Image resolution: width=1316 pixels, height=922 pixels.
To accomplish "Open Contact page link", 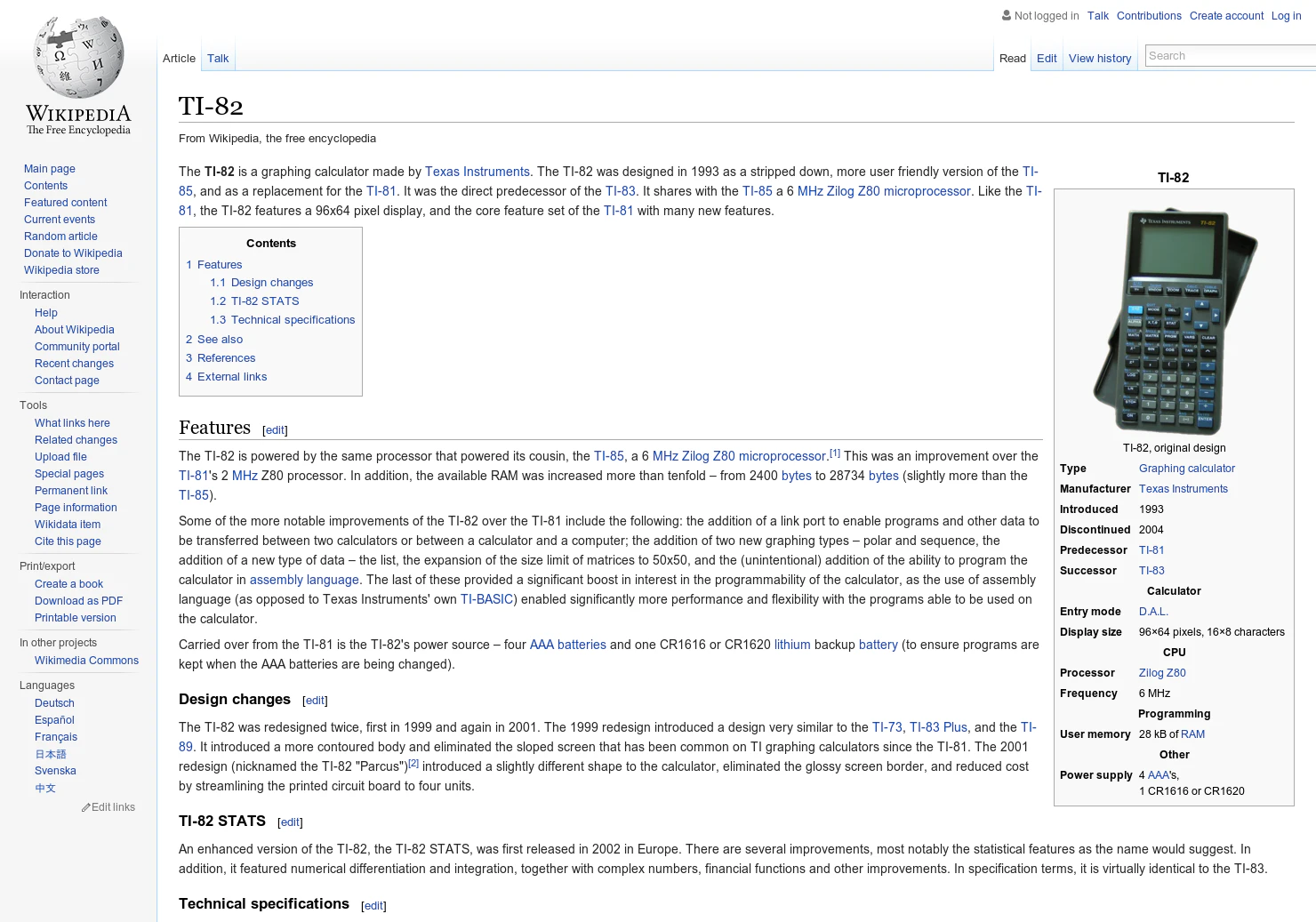I will pyautogui.click(x=67, y=381).
